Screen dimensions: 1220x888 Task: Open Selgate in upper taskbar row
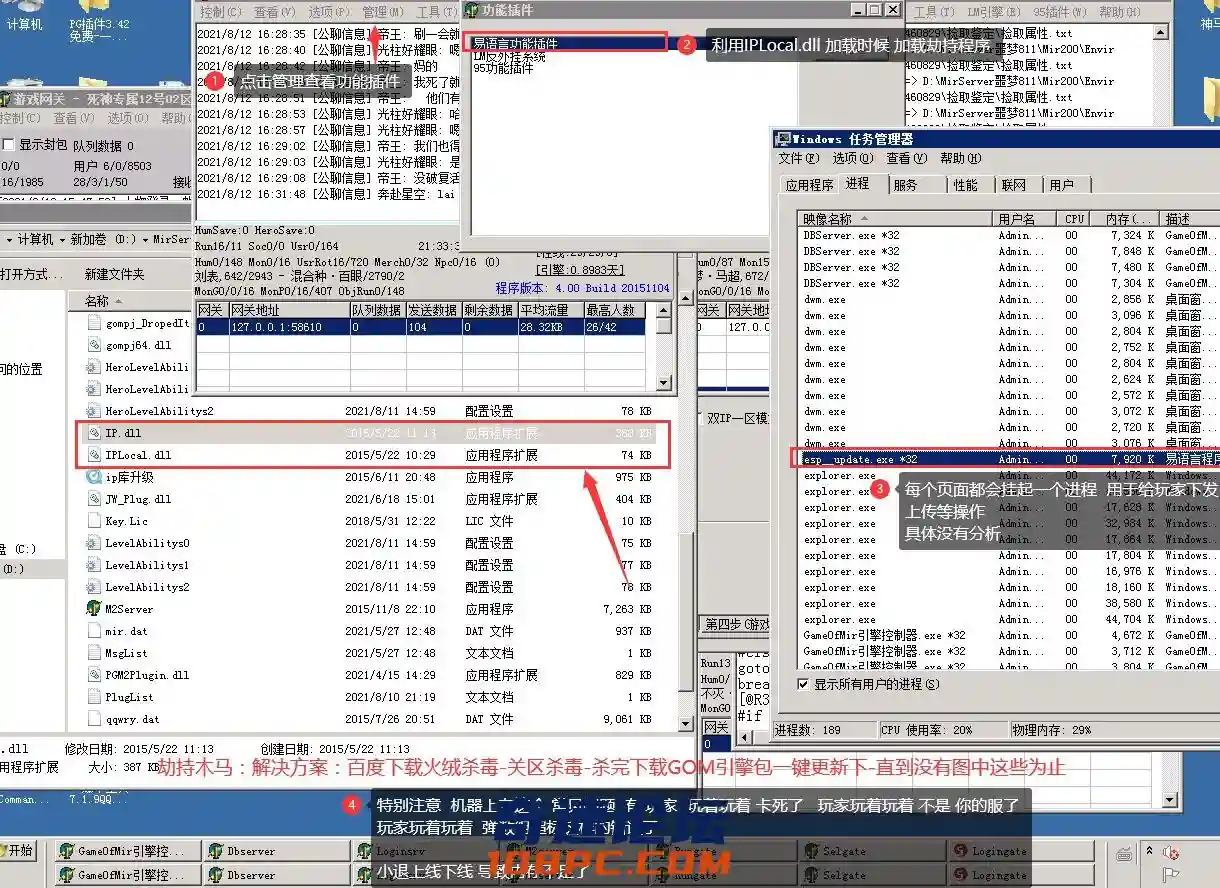(870, 851)
